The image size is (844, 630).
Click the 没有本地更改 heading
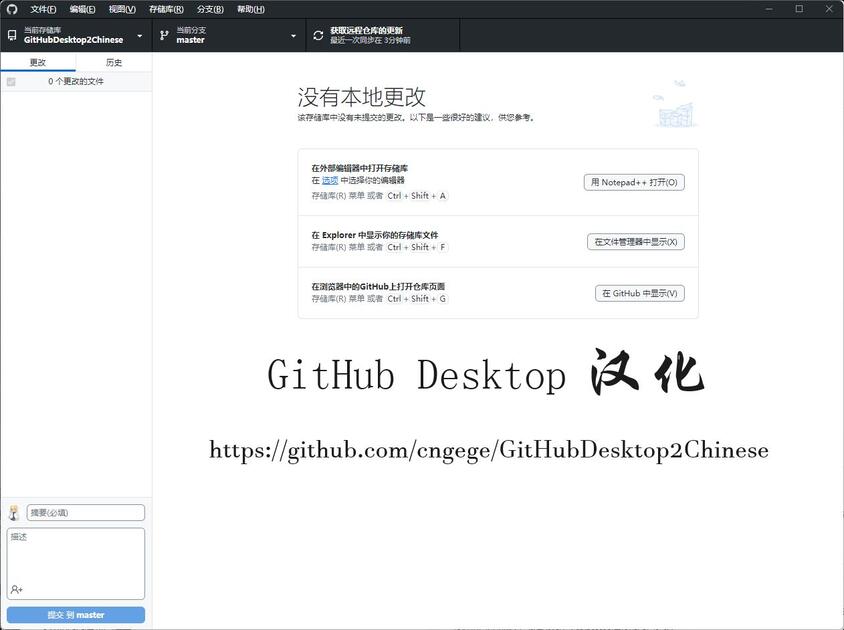pyautogui.click(x=361, y=97)
